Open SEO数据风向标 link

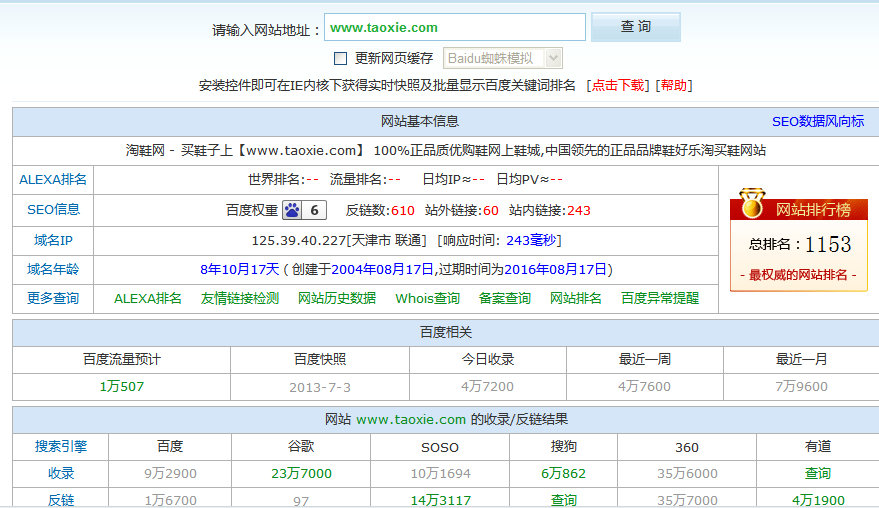817,121
